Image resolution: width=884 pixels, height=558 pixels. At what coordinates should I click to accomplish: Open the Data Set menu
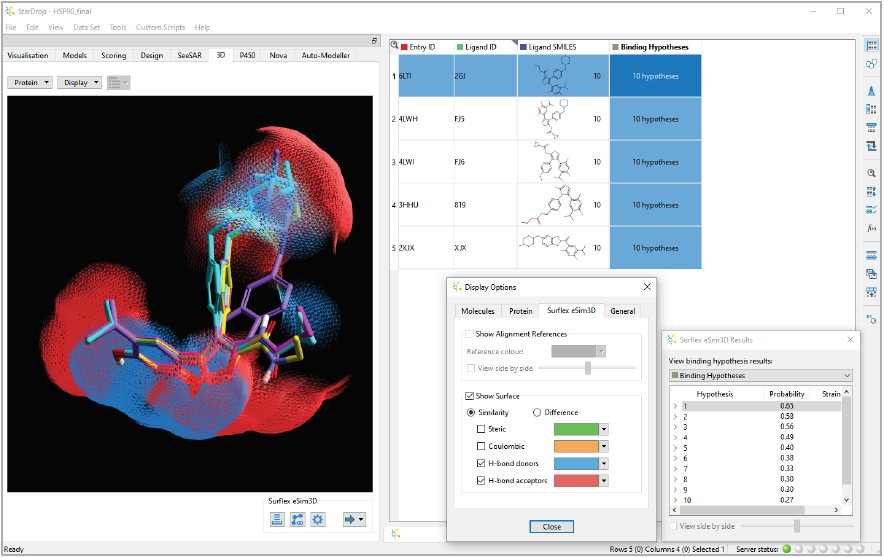[x=86, y=27]
